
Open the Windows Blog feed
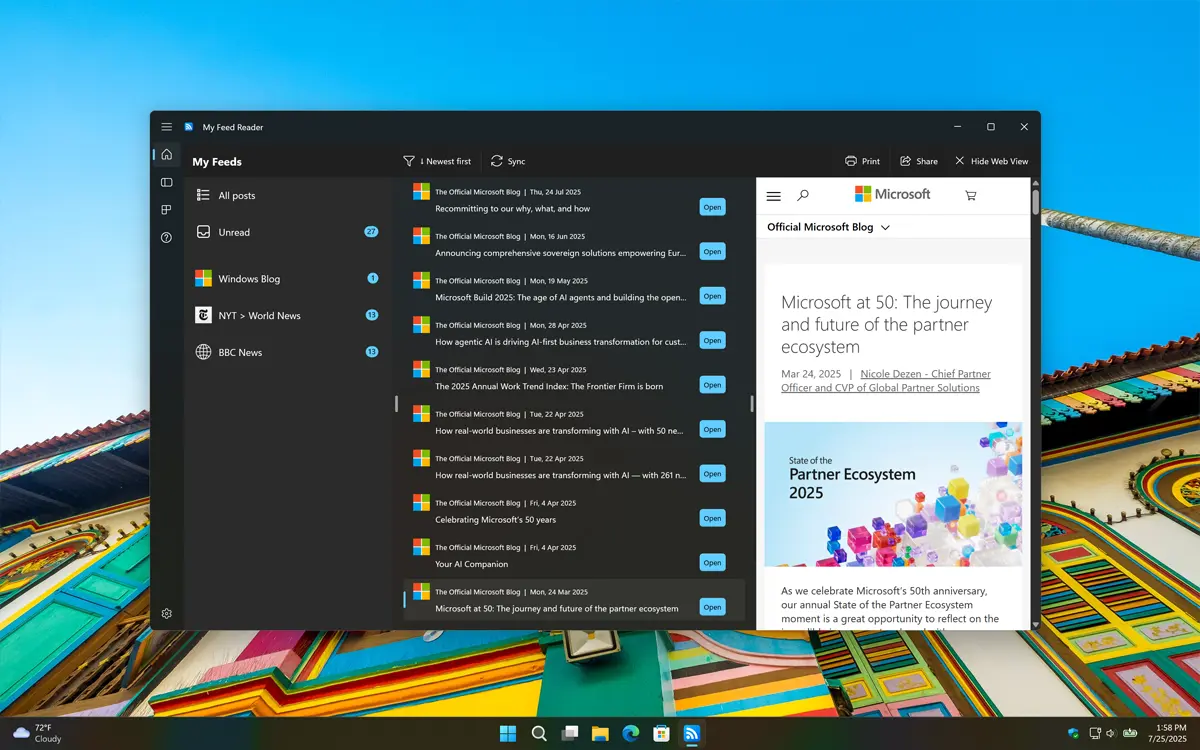(x=287, y=279)
